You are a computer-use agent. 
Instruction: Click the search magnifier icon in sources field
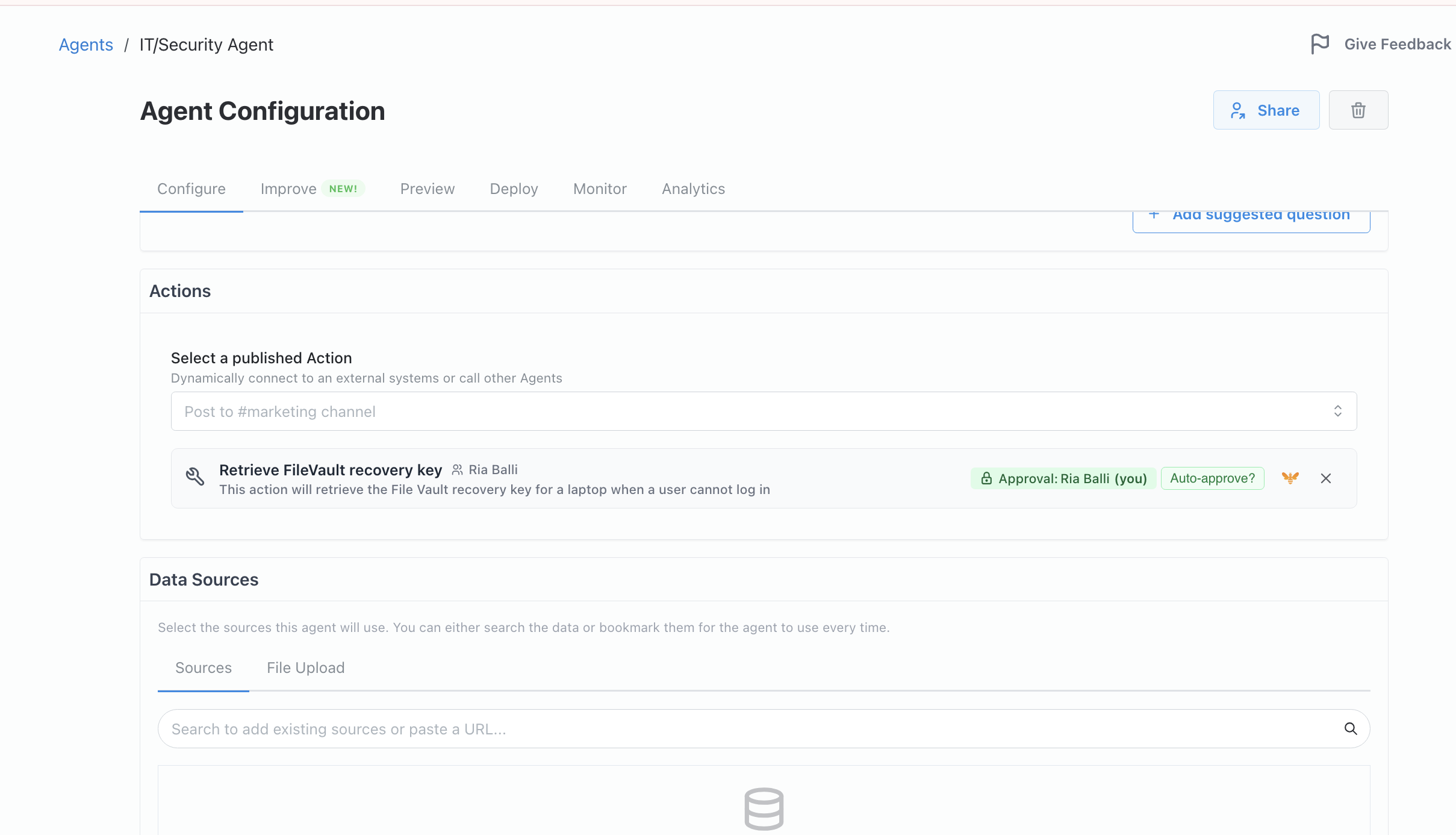tap(1351, 729)
